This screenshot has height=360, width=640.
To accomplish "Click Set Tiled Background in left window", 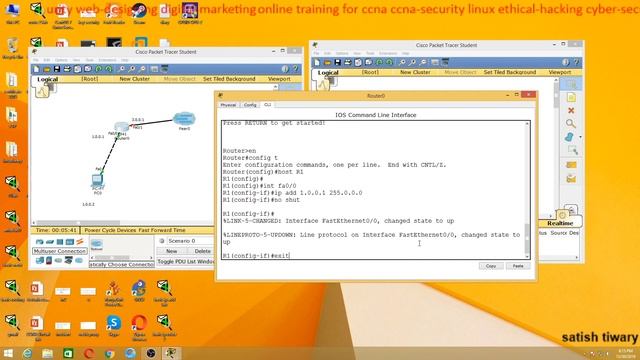I will (x=229, y=79).
